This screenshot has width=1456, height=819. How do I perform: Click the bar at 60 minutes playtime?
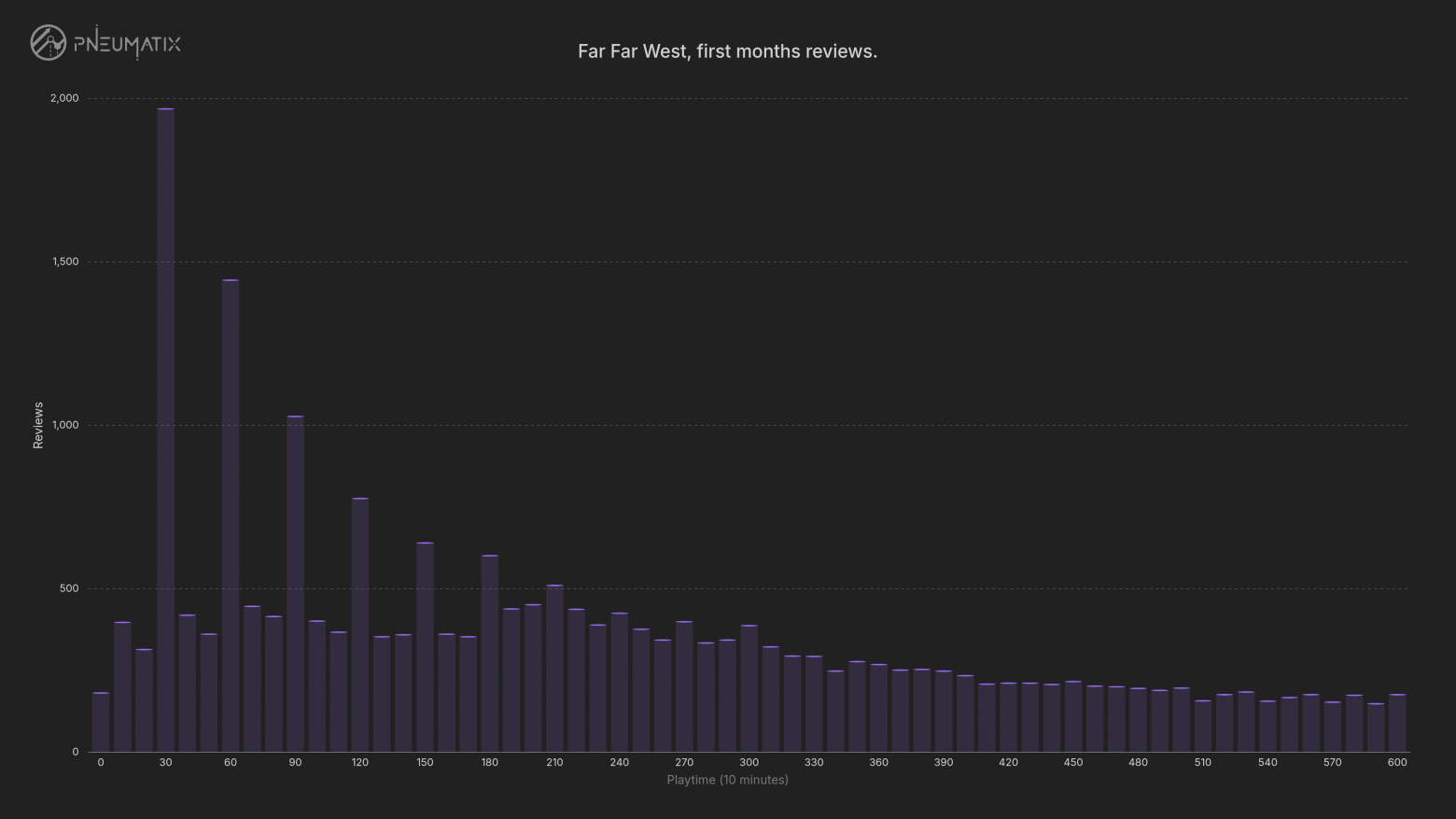point(231,515)
